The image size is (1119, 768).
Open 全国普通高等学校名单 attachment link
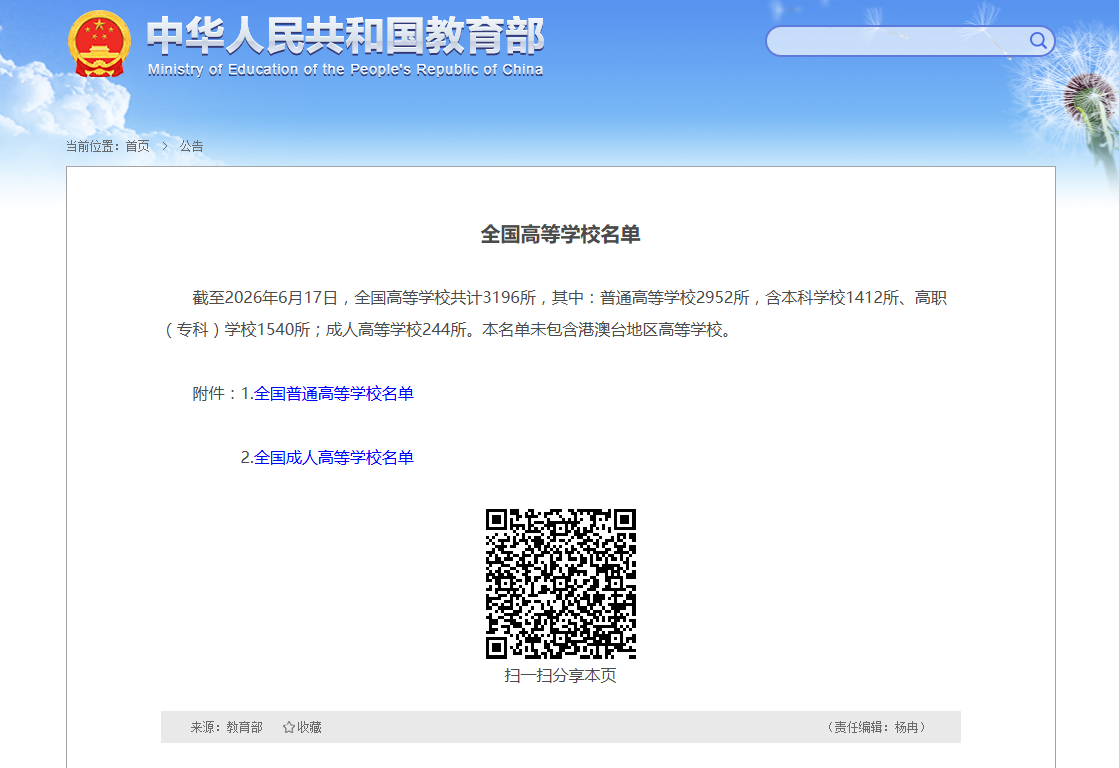(x=333, y=393)
